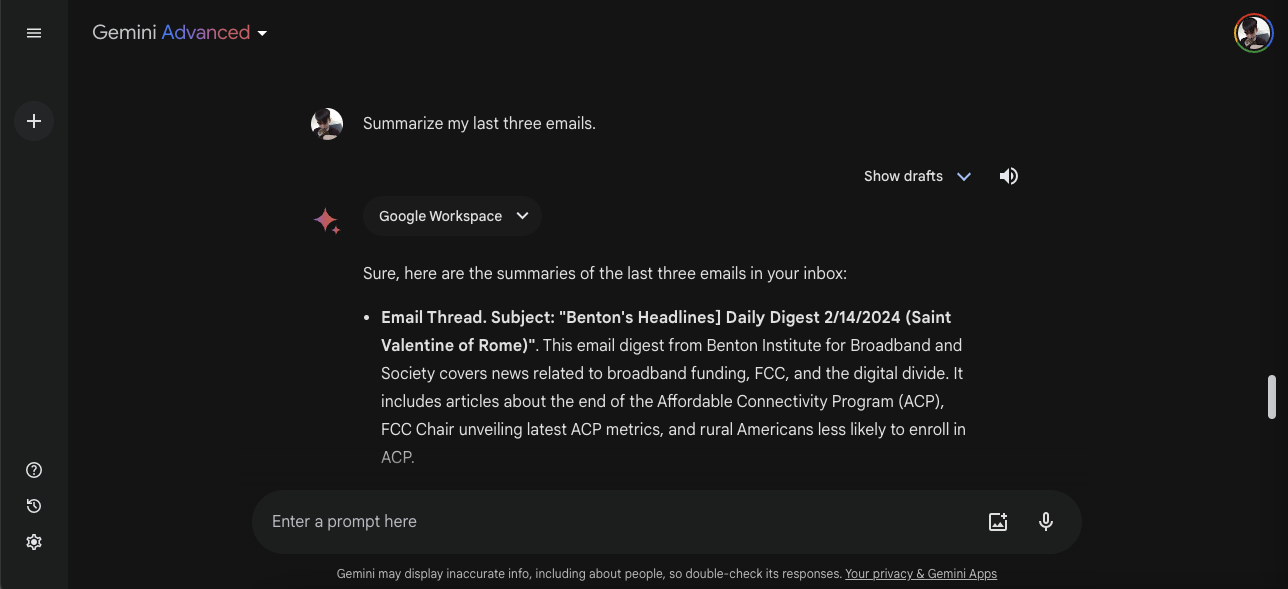Open the Activity history icon
The image size is (1288, 589).
pos(34,506)
